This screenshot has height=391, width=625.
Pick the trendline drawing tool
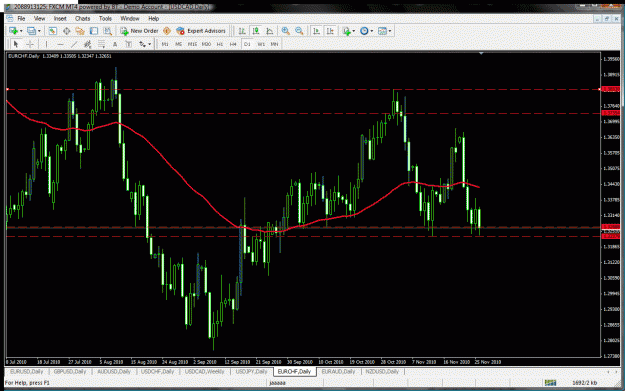coord(74,44)
